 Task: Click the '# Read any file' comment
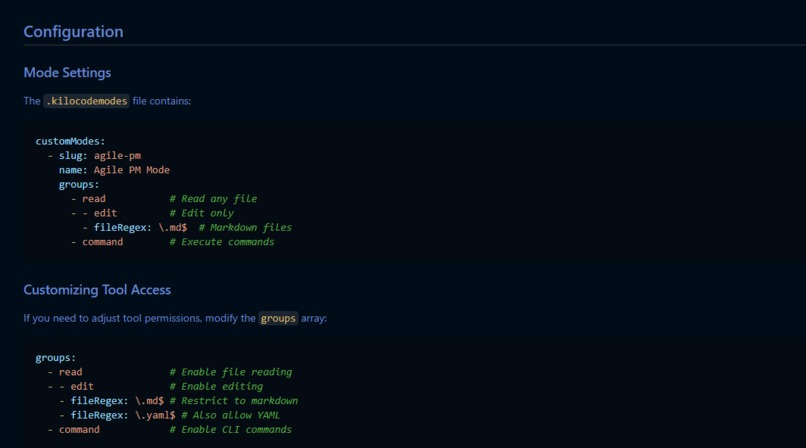click(x=213, y=199)
